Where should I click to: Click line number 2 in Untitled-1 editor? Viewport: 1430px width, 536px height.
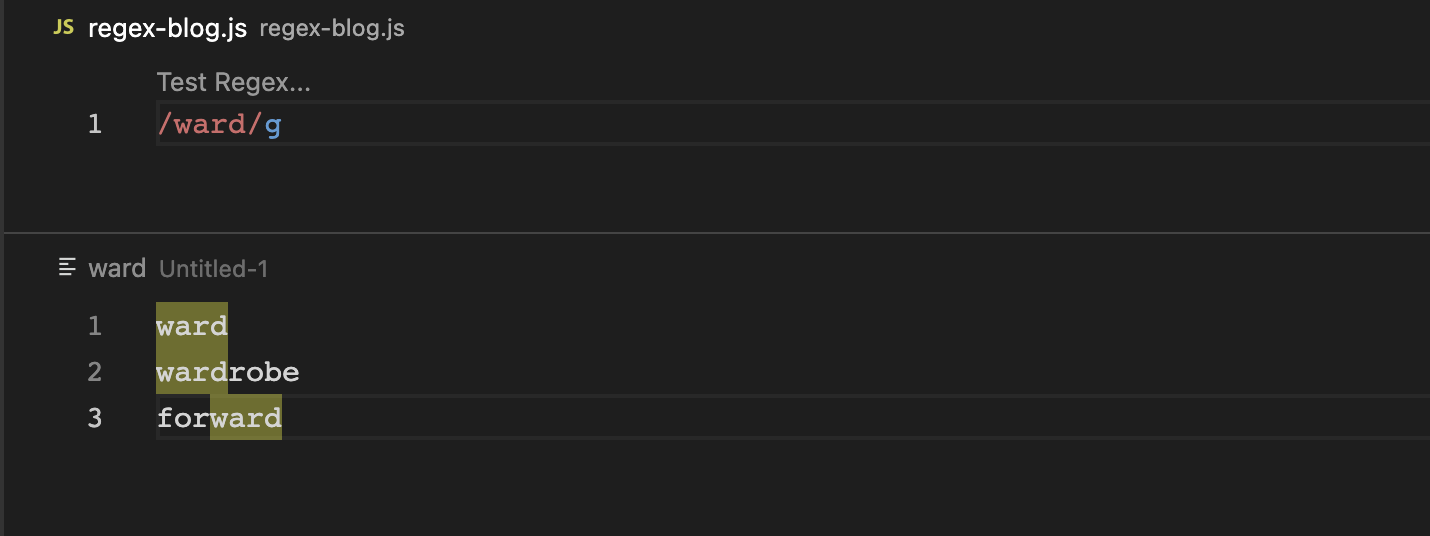point(95,372)
